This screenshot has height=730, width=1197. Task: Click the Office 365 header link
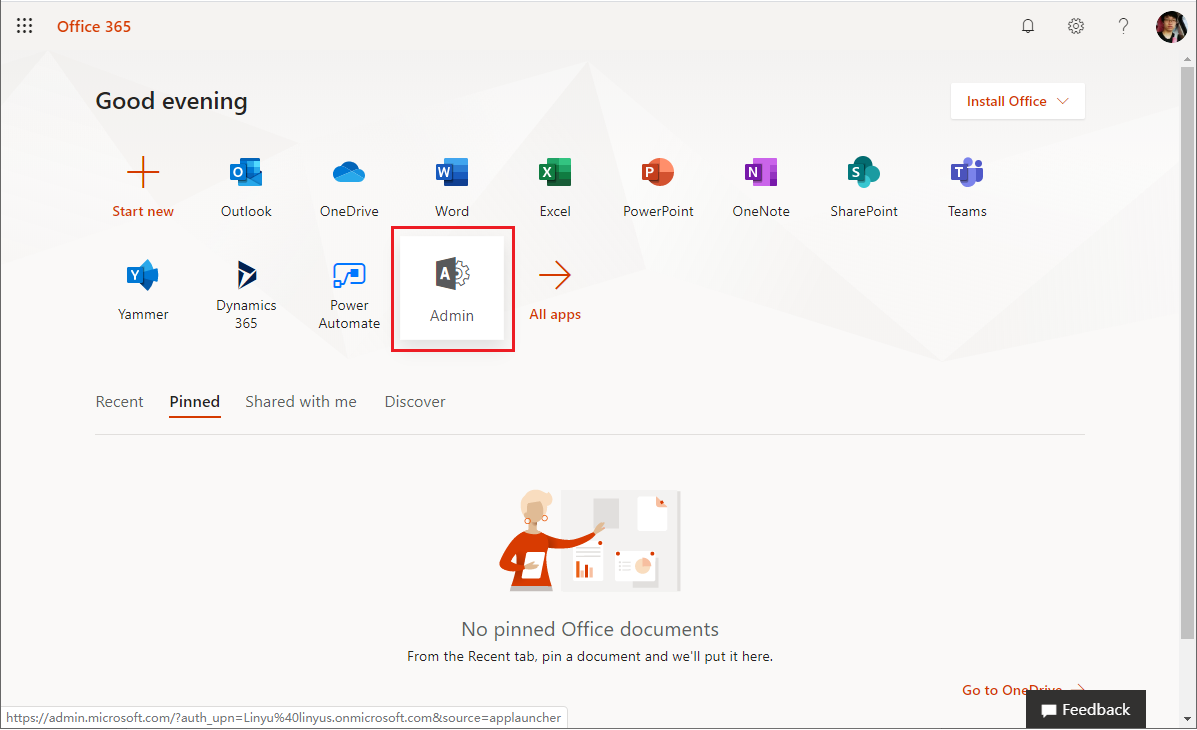point(94,26)
